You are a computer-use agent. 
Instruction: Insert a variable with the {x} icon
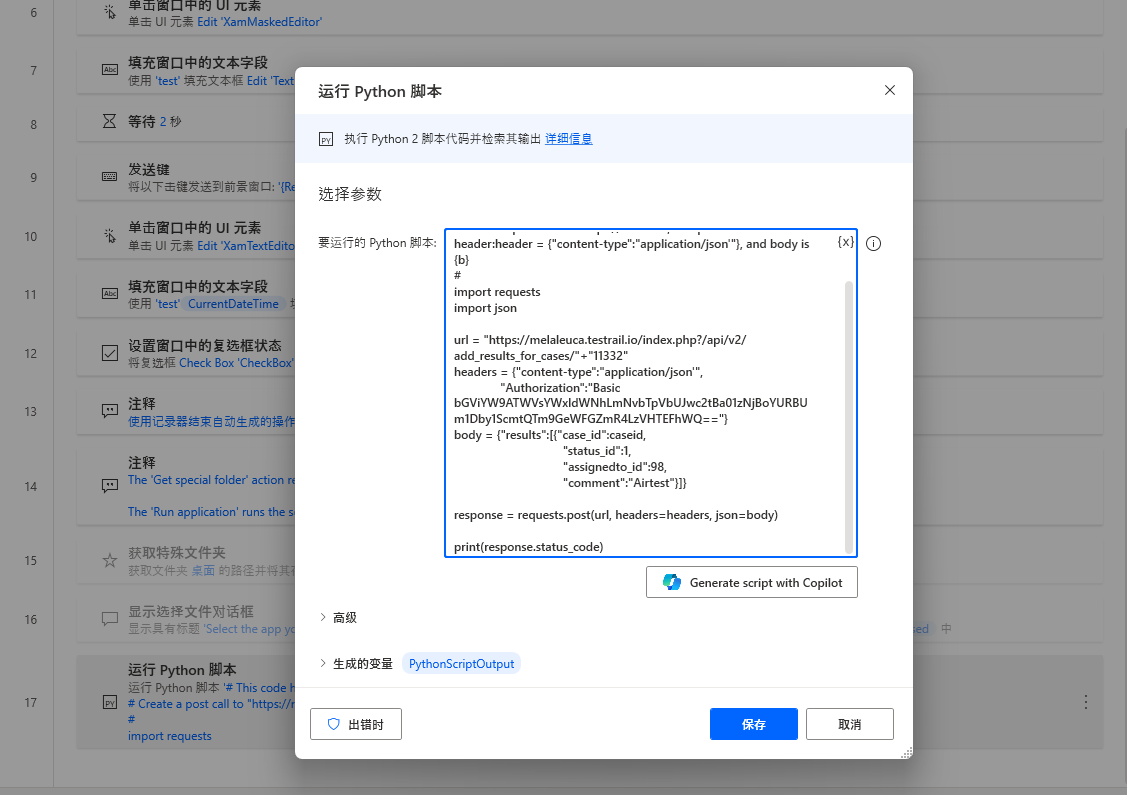[x=845, y=242]
